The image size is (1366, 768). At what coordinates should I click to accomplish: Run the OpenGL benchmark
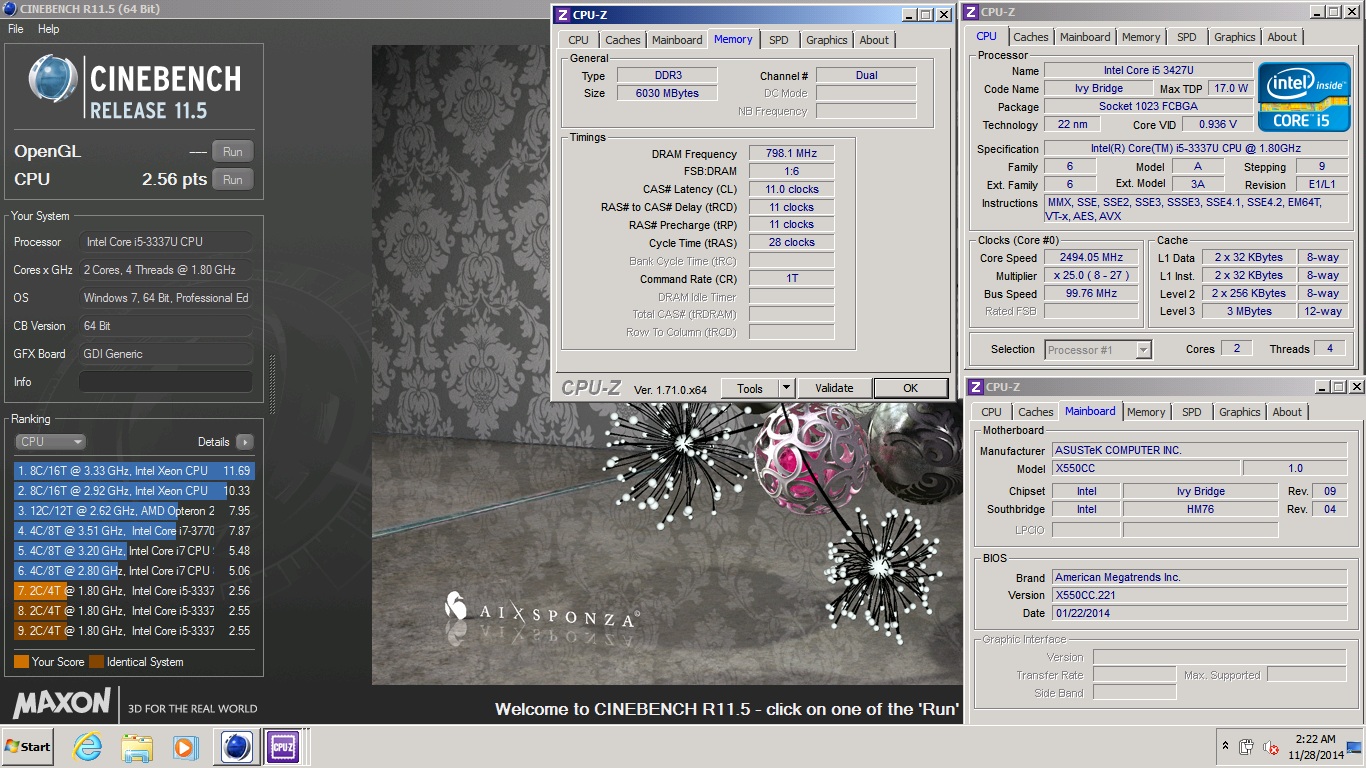[x=232, y=152]
